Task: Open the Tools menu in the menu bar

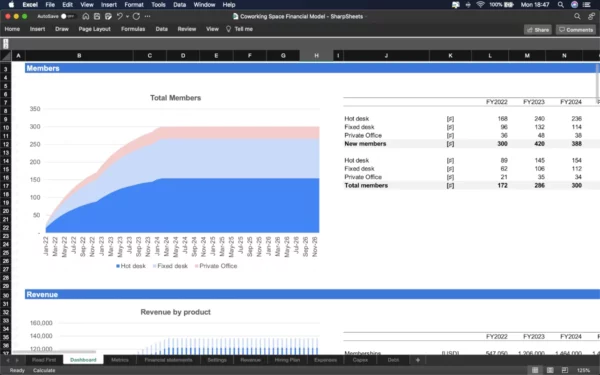Action: (x=158, y=5)
